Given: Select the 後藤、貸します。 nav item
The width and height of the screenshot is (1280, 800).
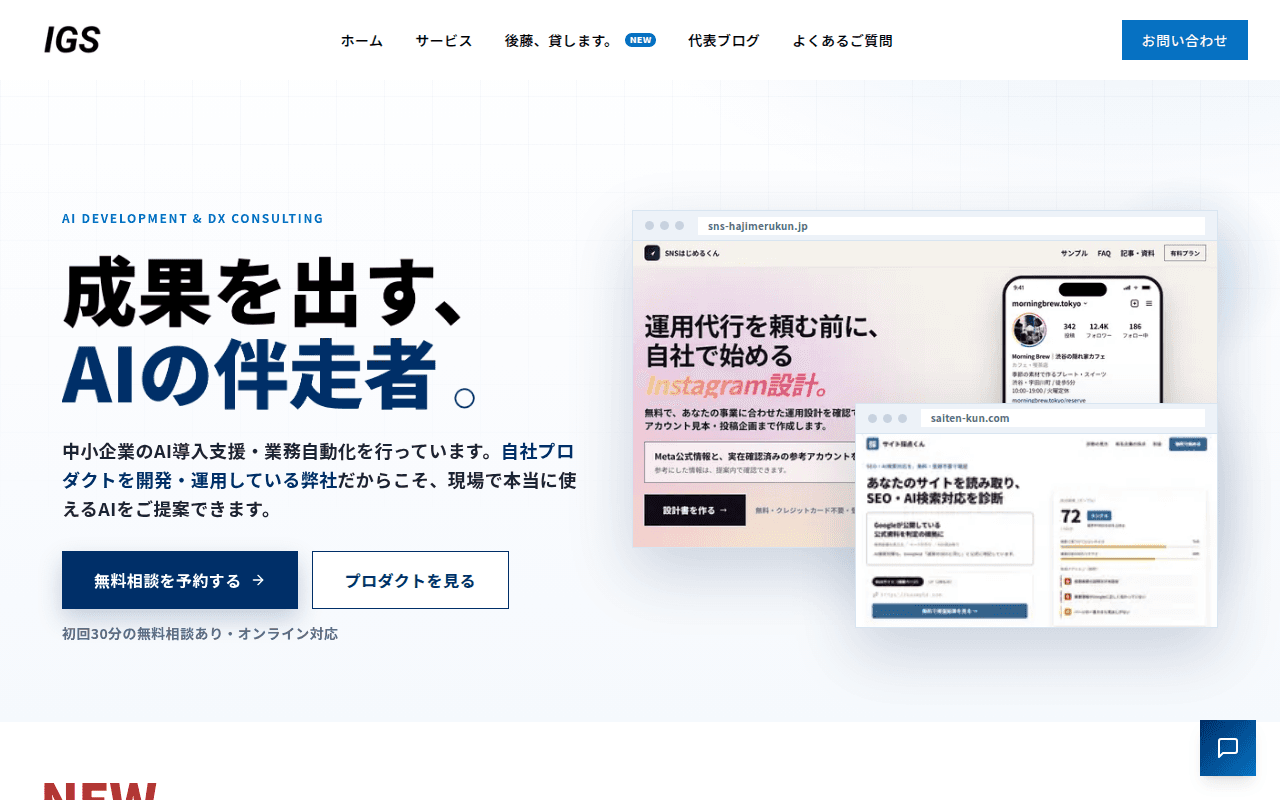Looking at the screenshot, I should coord(580,41).
